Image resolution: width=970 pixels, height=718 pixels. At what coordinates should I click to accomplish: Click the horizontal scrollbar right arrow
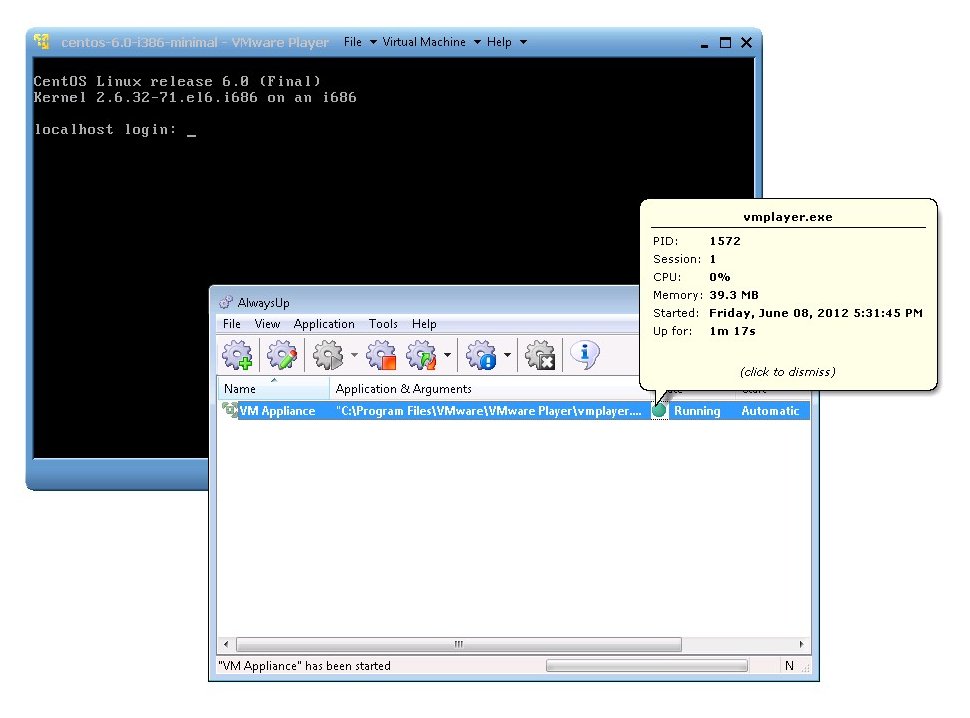tap(802, 644)
